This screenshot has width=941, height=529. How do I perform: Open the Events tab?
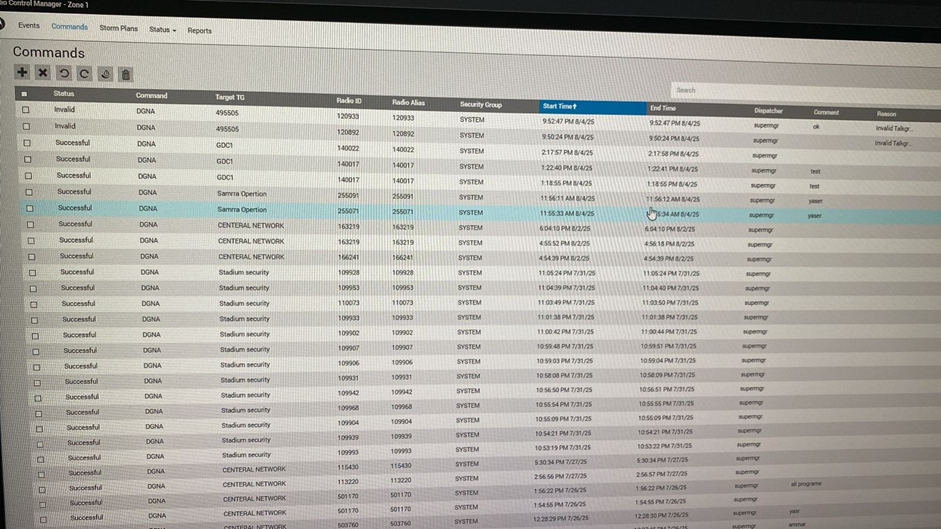(28, 25)
